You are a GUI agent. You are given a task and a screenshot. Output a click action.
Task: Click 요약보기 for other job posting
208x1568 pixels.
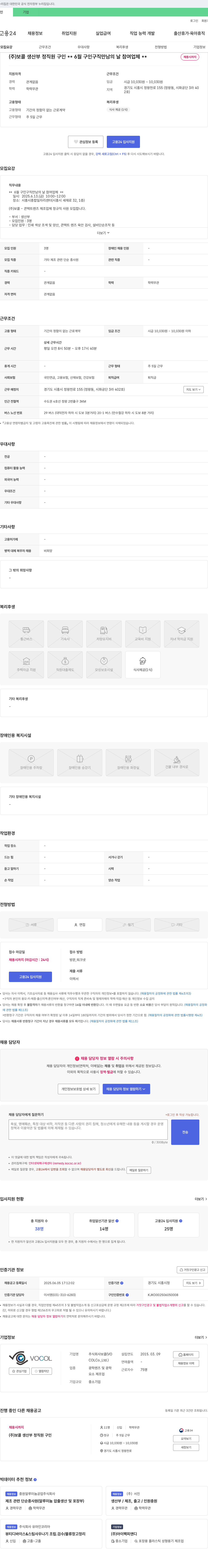[x=186, y=1439]
